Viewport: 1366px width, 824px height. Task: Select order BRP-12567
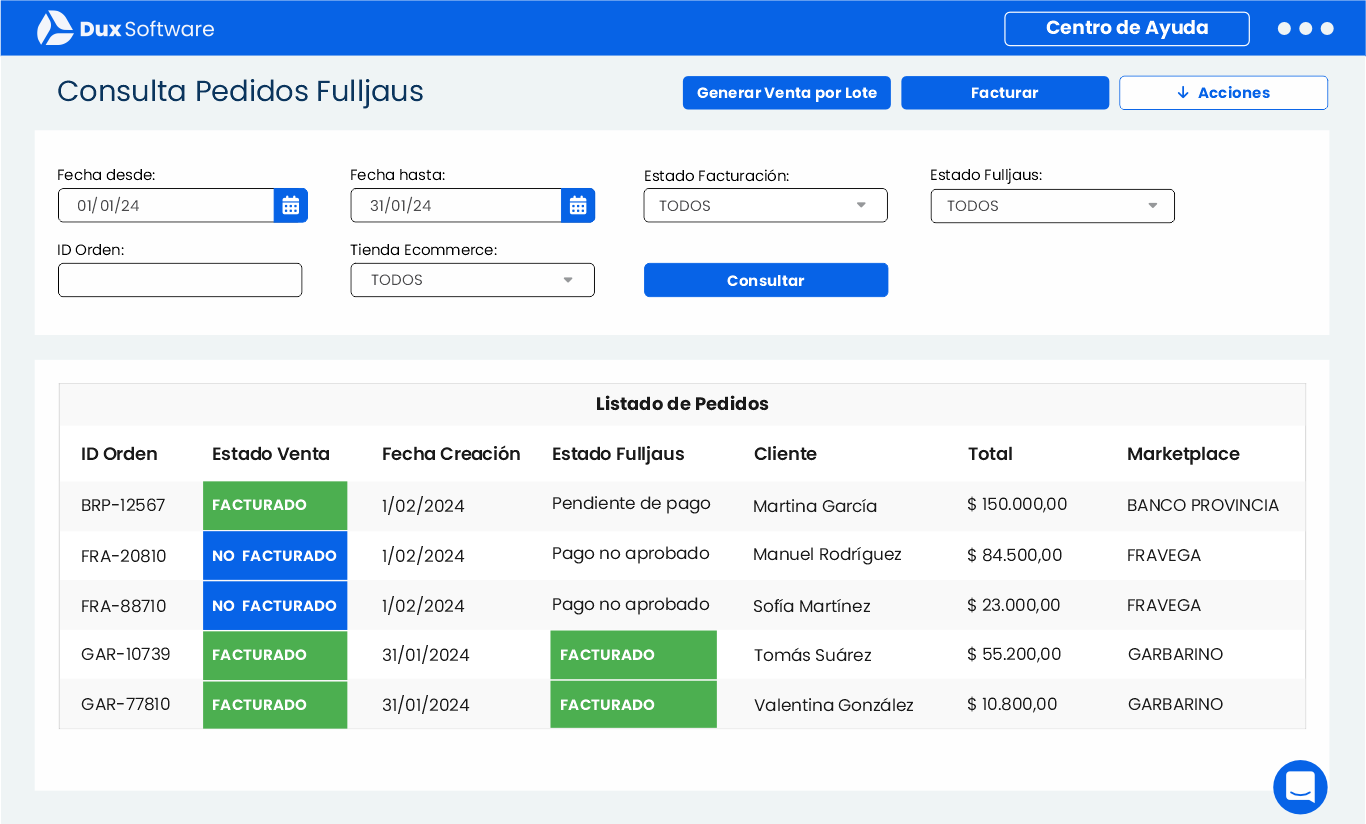click(123, 505)
